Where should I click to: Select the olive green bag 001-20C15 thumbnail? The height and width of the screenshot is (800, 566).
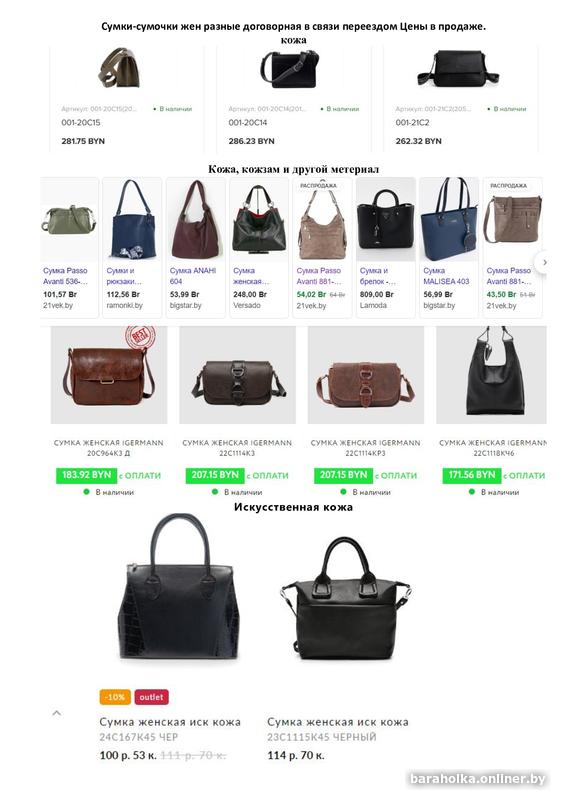pos(120,68)
